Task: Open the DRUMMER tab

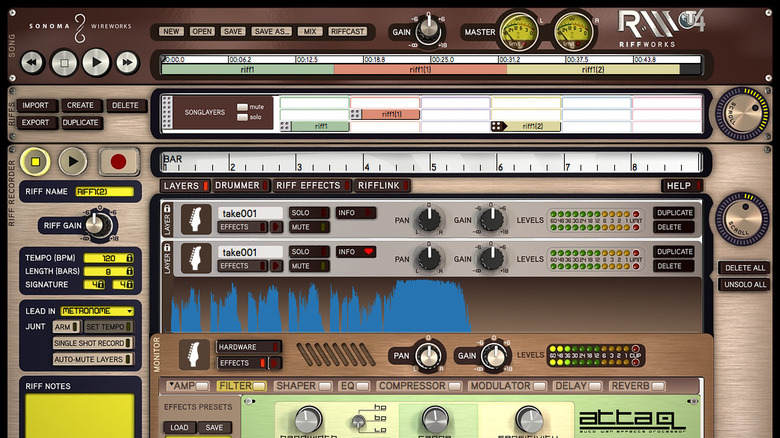Action: (x=241, y=186)
